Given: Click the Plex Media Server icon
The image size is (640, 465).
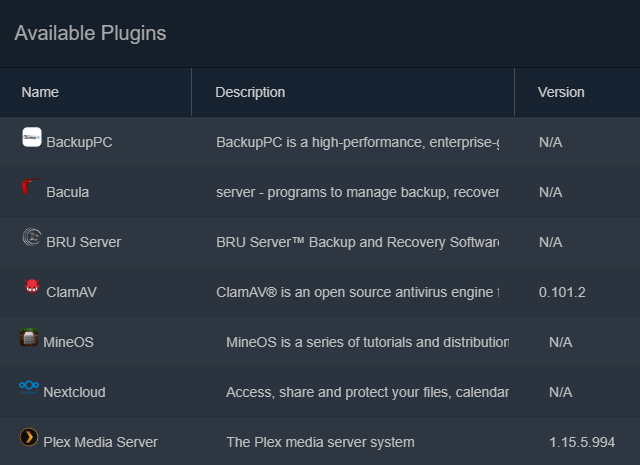Looking at the screenshot, I should pyautogui.click(x=29, y=437).
